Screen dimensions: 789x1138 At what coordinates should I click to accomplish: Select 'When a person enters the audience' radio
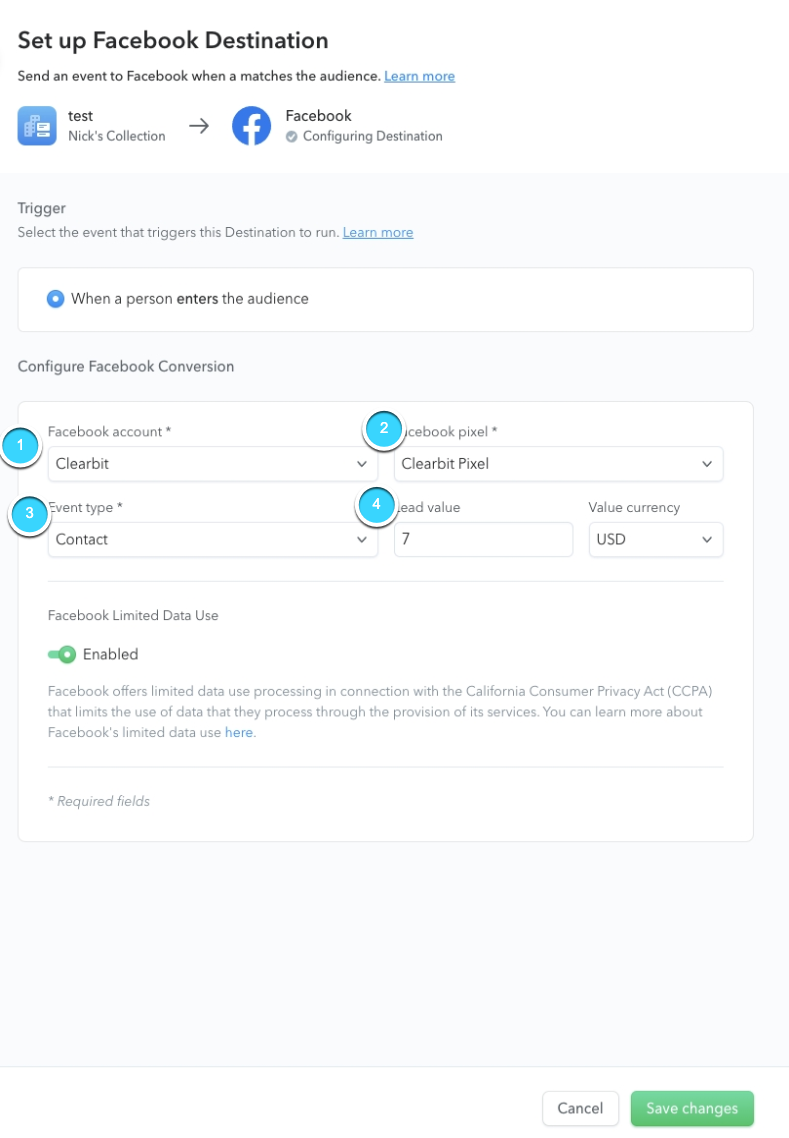click(55, 299)
